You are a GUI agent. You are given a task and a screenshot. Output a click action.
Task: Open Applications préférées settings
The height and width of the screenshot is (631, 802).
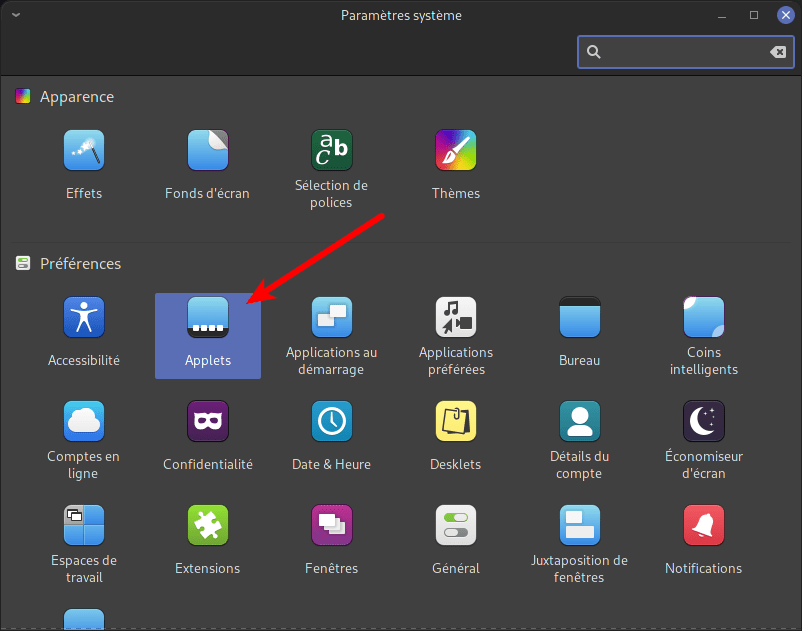click(456, 318)
